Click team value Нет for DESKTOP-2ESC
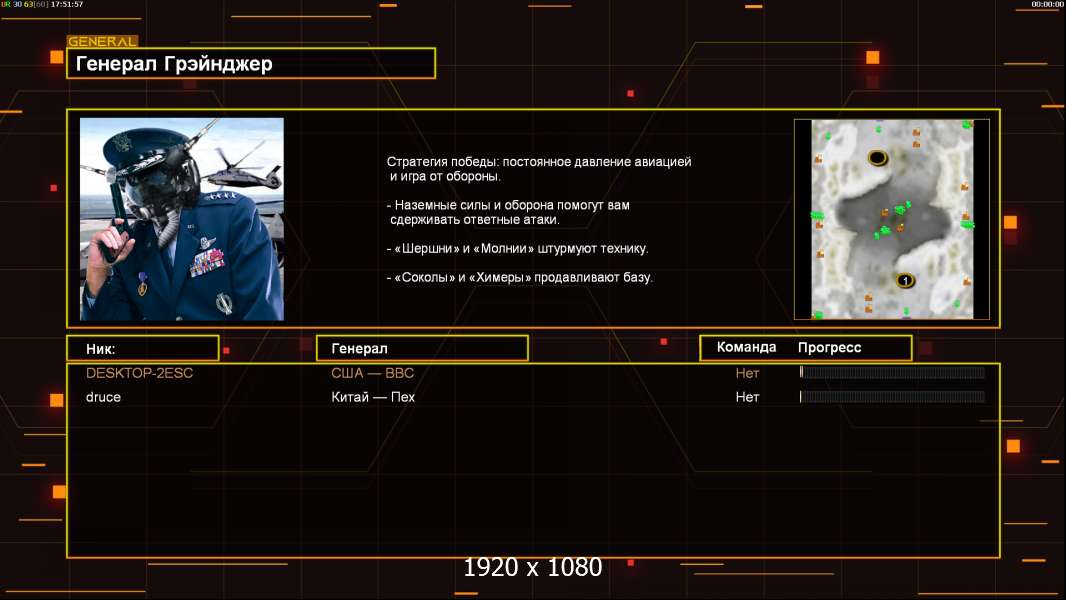Viewport: 1066px width, 600px height. 747,373
